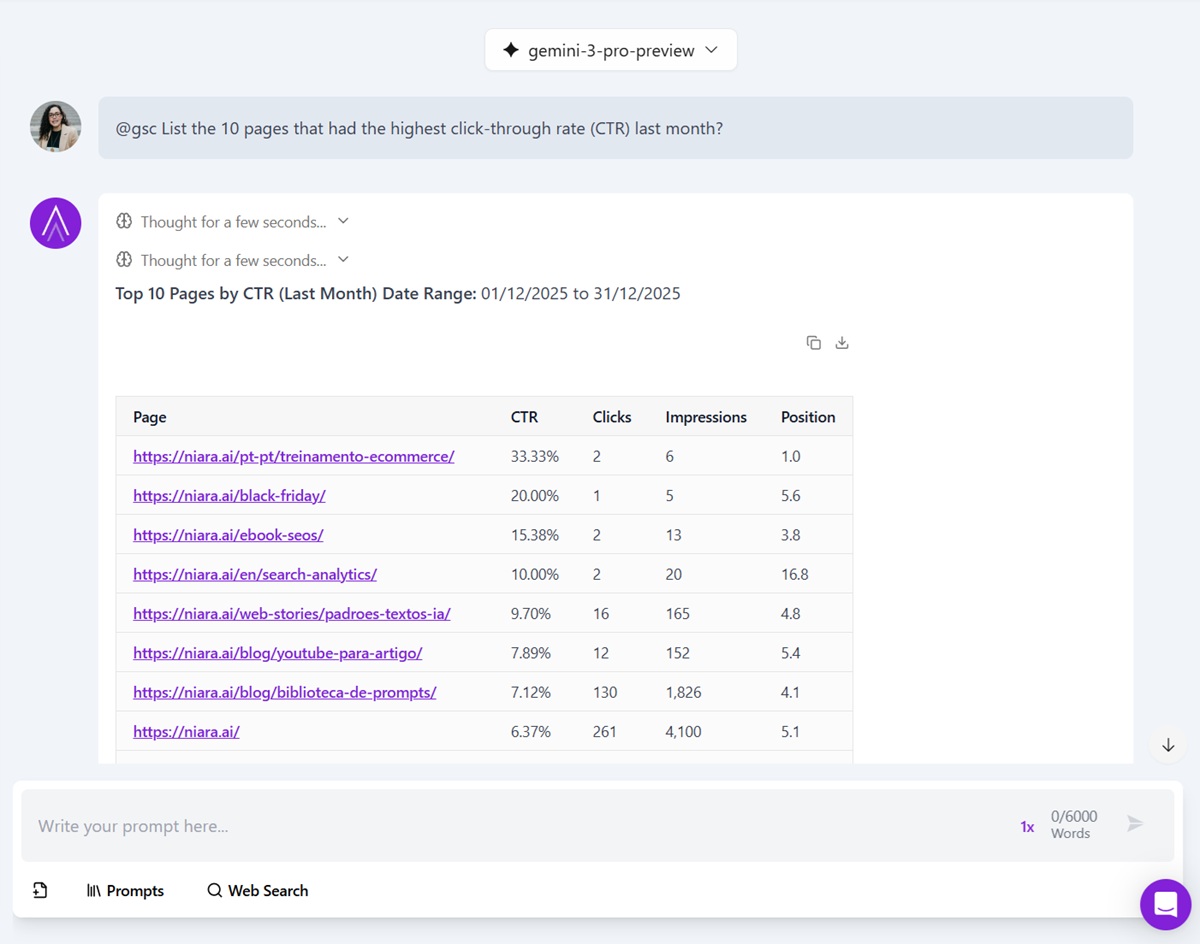
Task: Click the scroll-to-bottom arrow button
Action: tap(1167, 746)
